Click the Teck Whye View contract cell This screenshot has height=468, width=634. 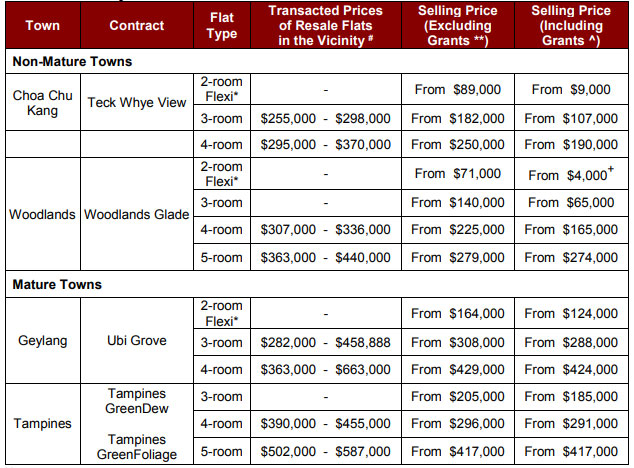(x=136, y=103)
